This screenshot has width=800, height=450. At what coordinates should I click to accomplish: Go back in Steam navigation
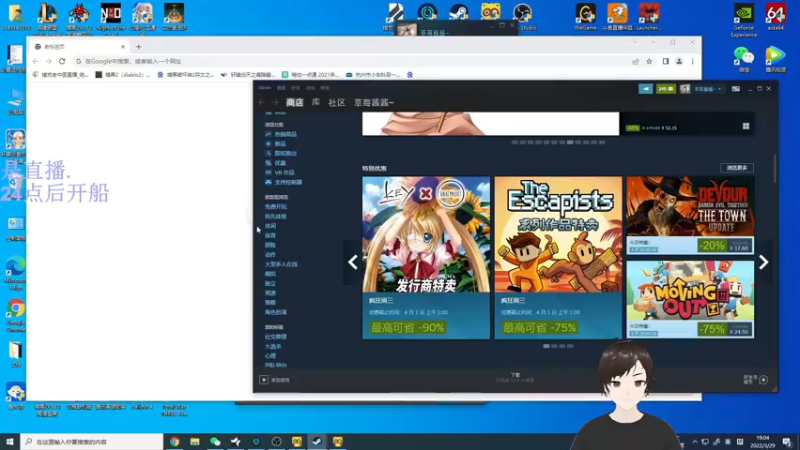[x=262, y=103]
